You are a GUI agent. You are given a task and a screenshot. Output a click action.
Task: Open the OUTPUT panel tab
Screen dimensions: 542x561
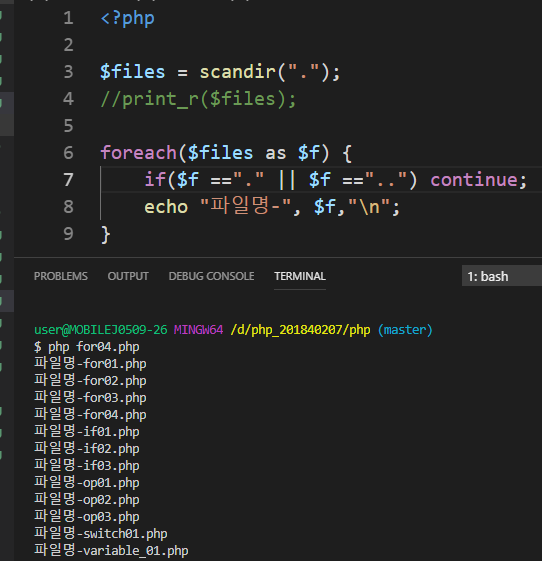point(128,276)
